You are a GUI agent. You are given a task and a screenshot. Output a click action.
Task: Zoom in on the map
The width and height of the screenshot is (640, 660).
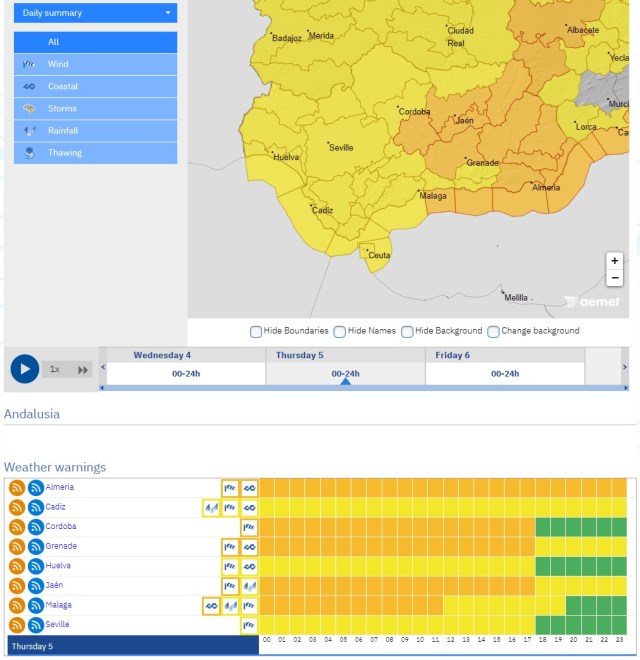(x=615, y=261)
